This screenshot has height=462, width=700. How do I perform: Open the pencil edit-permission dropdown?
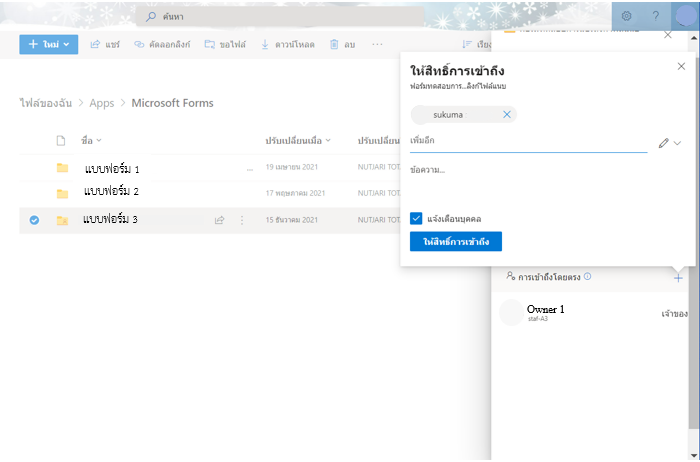[669, 144]
